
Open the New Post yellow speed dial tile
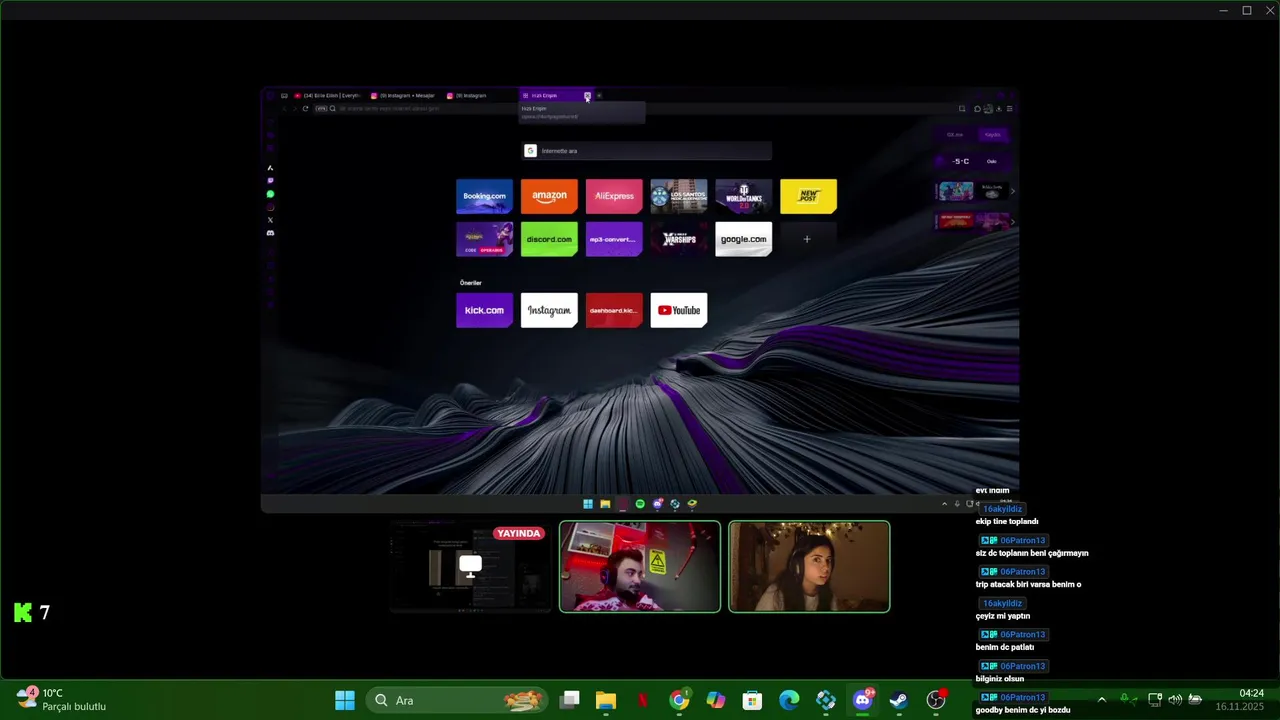click(x=808, y=196)
